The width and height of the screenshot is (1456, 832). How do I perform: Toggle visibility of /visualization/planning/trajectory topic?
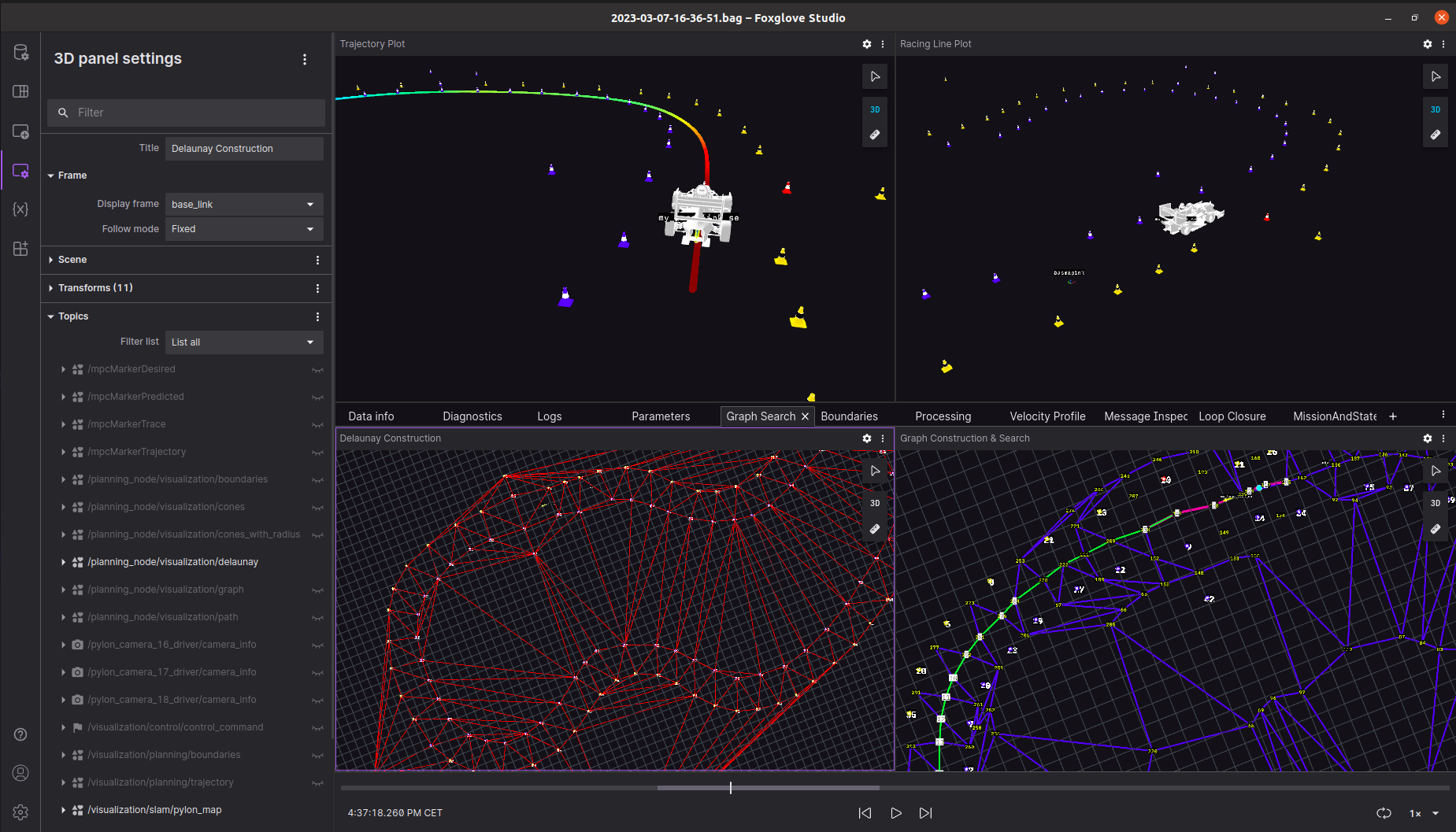click(317, 782)
